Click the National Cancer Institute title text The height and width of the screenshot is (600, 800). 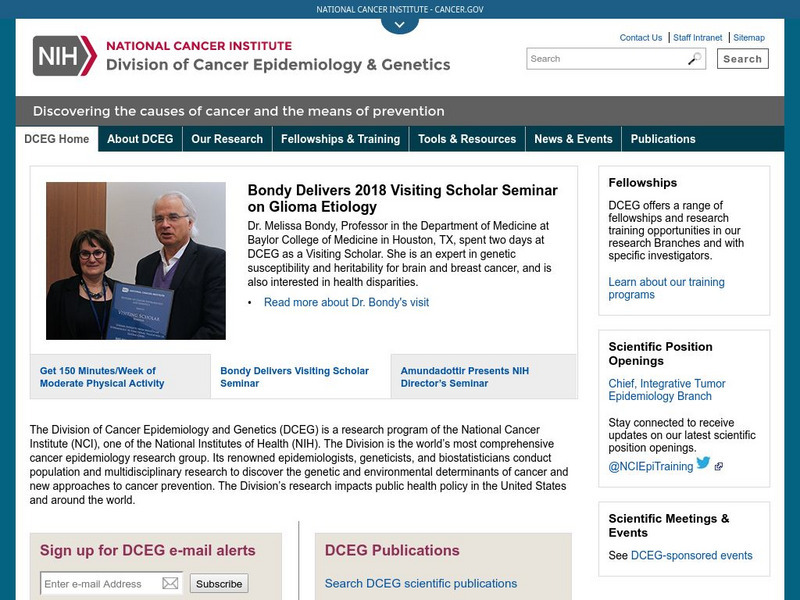click(199, 46)
